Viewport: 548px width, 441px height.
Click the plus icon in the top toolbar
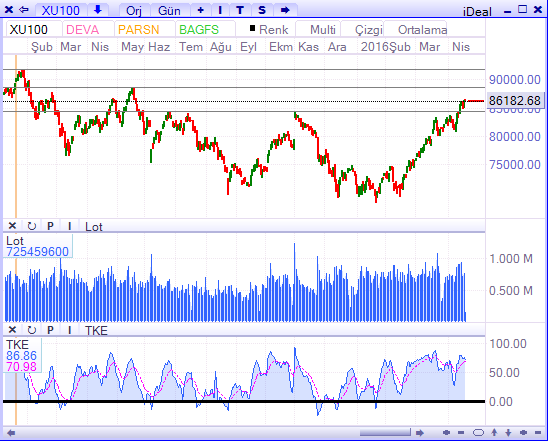[200, 10]
